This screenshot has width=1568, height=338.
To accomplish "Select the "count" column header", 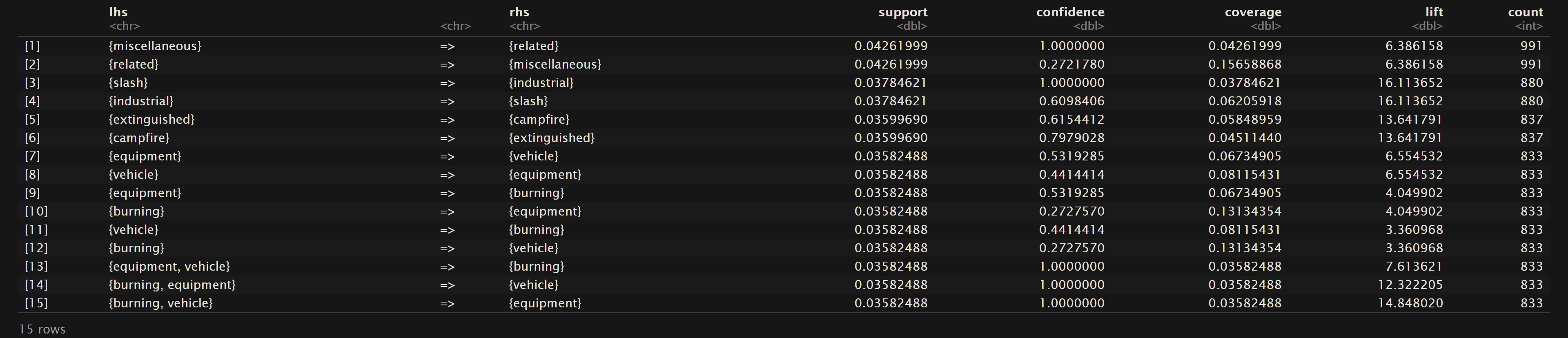I will pos(1526,12).
